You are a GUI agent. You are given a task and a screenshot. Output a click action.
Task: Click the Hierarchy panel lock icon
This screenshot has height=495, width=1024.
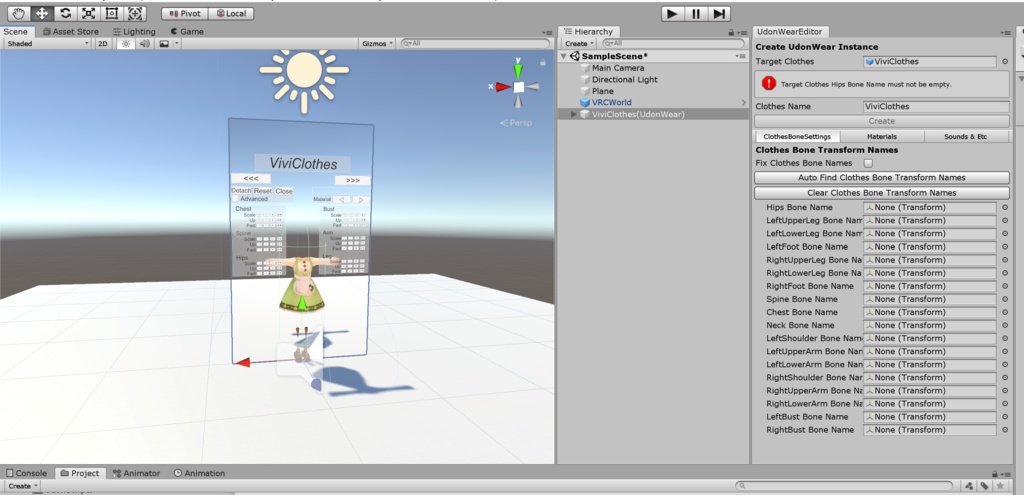(x=731, y=32)
